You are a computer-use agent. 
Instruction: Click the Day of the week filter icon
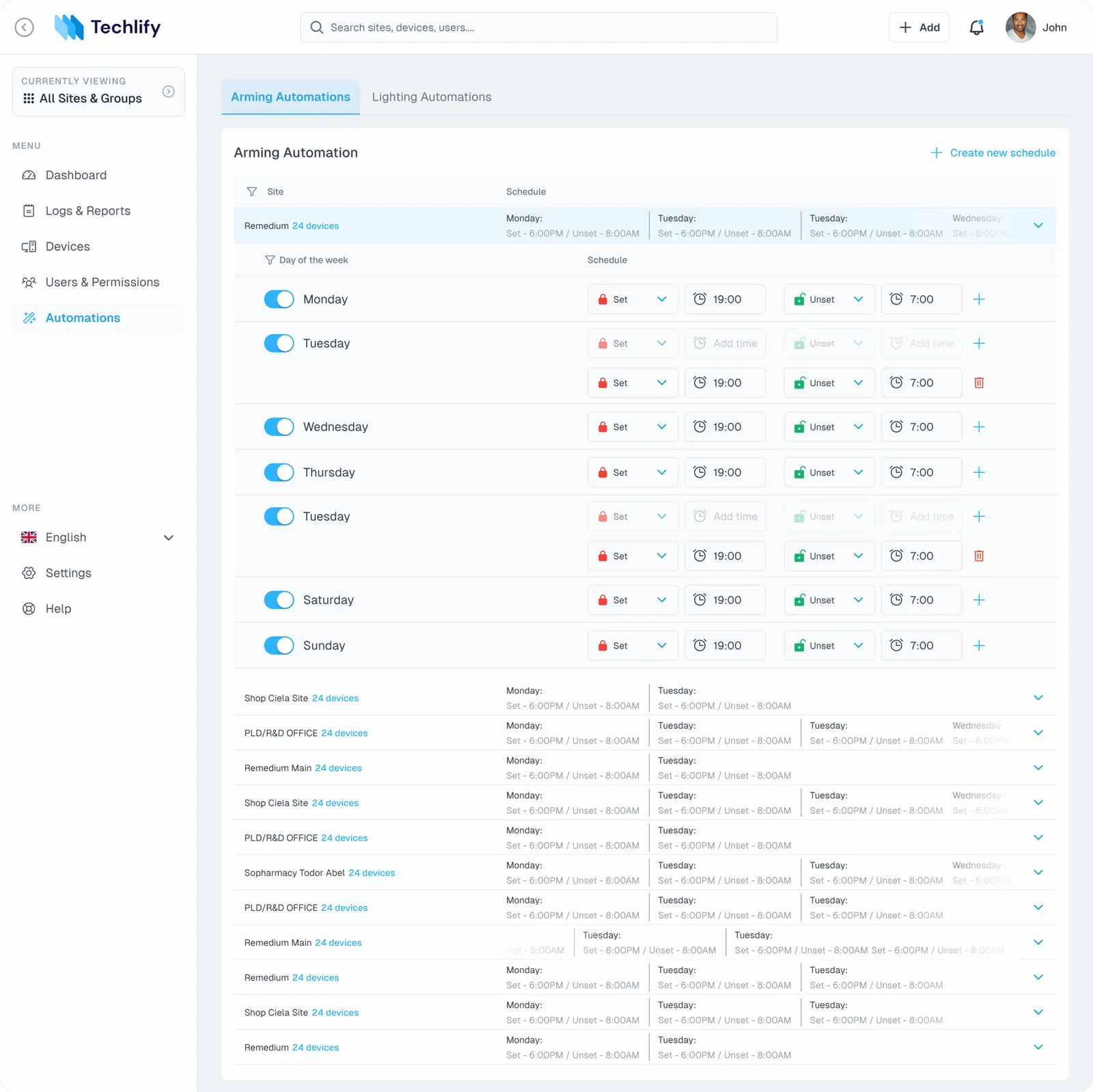[270, 260]
